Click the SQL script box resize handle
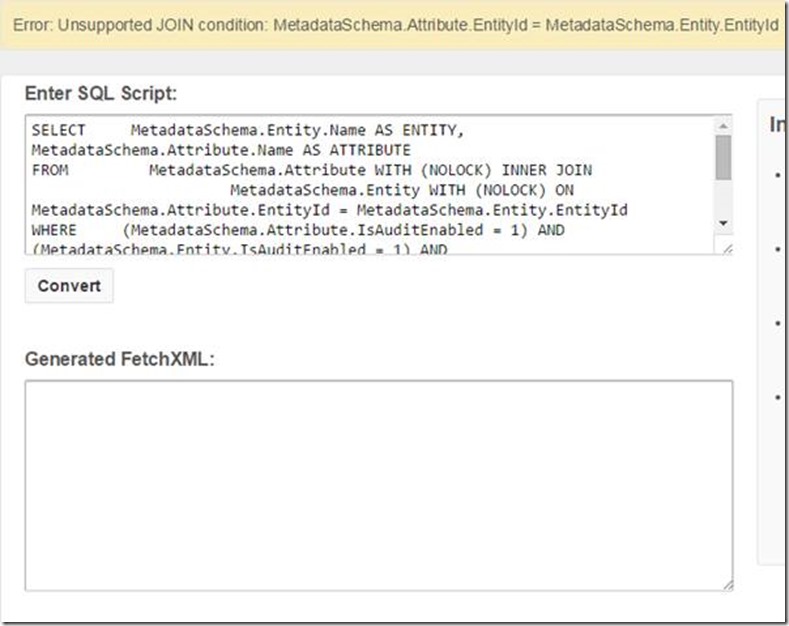This screenshot has height=626, width=789. coord(726,248)
